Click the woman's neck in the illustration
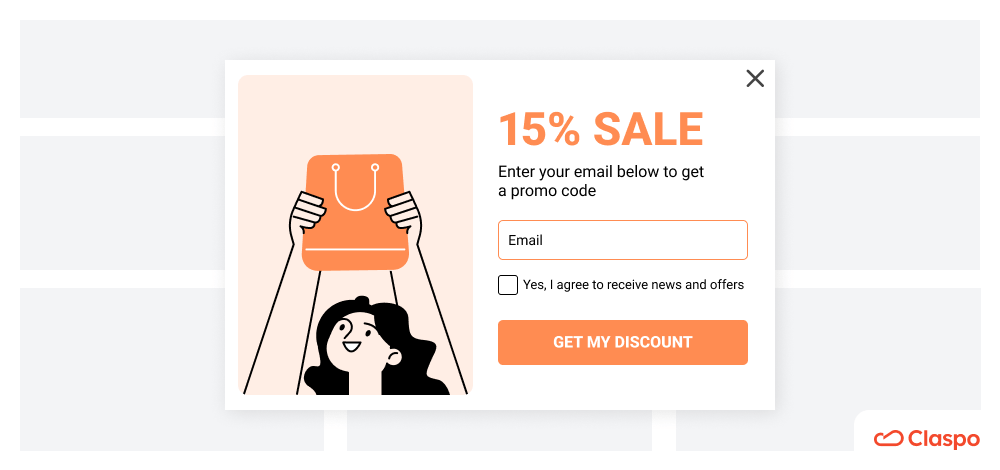 (365, 381)
